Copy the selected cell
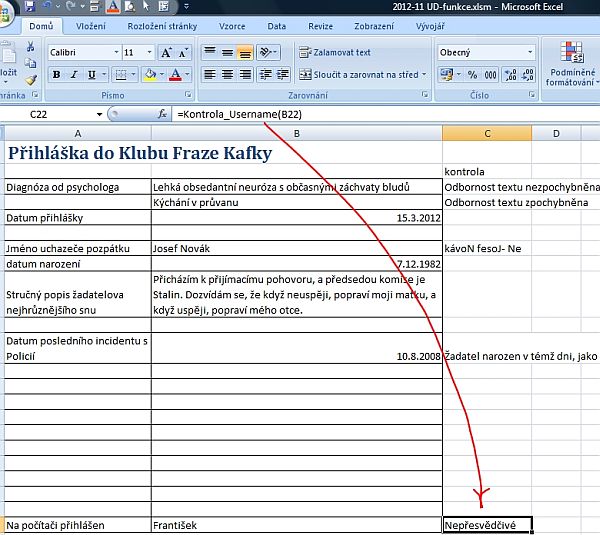 (31, 63)
